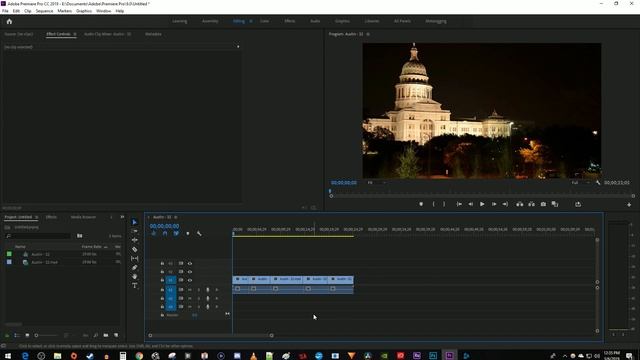Image resolution: width=640 pixels, height=360 pixels.
Task: Open the Comparison View button
Action: pos(555,204)
